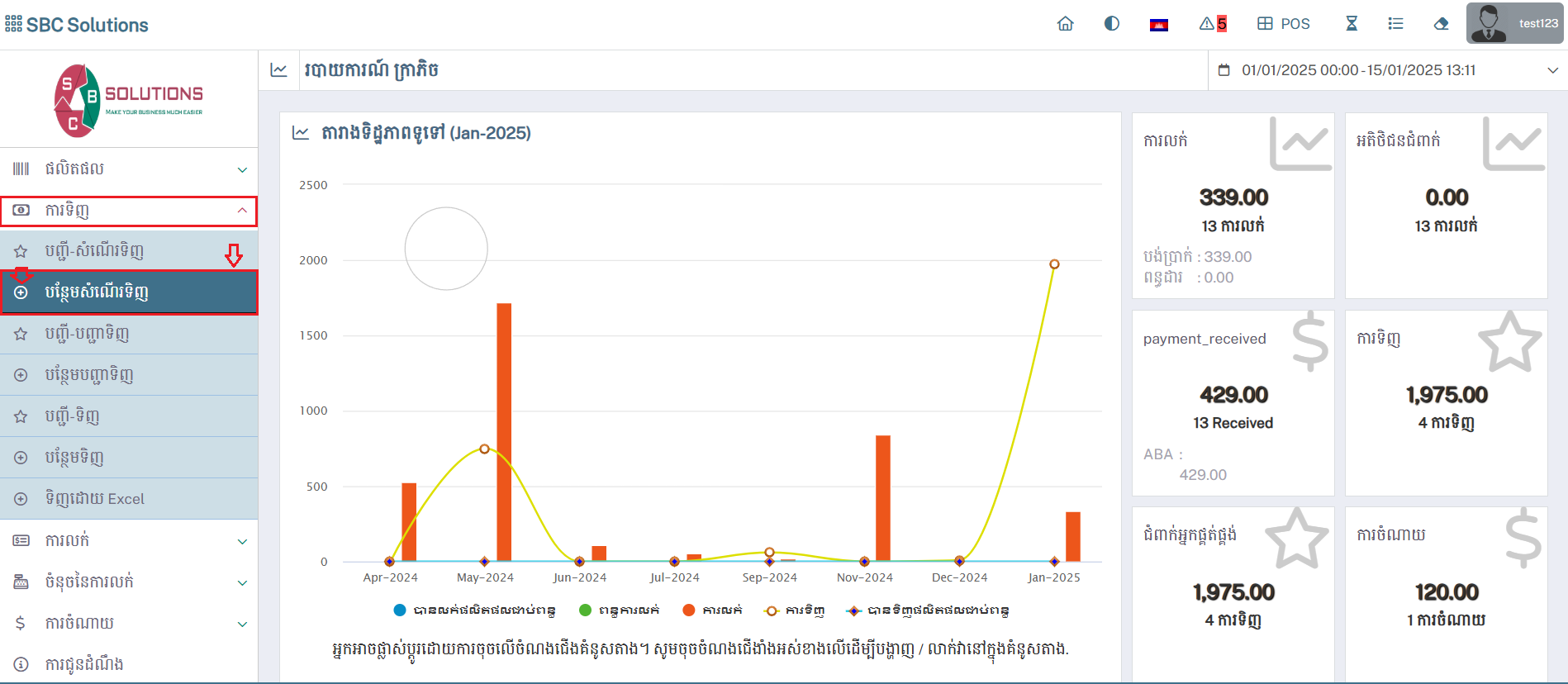
Task: Click the calendar icon beside the date range
Action: pos(1224,70)
